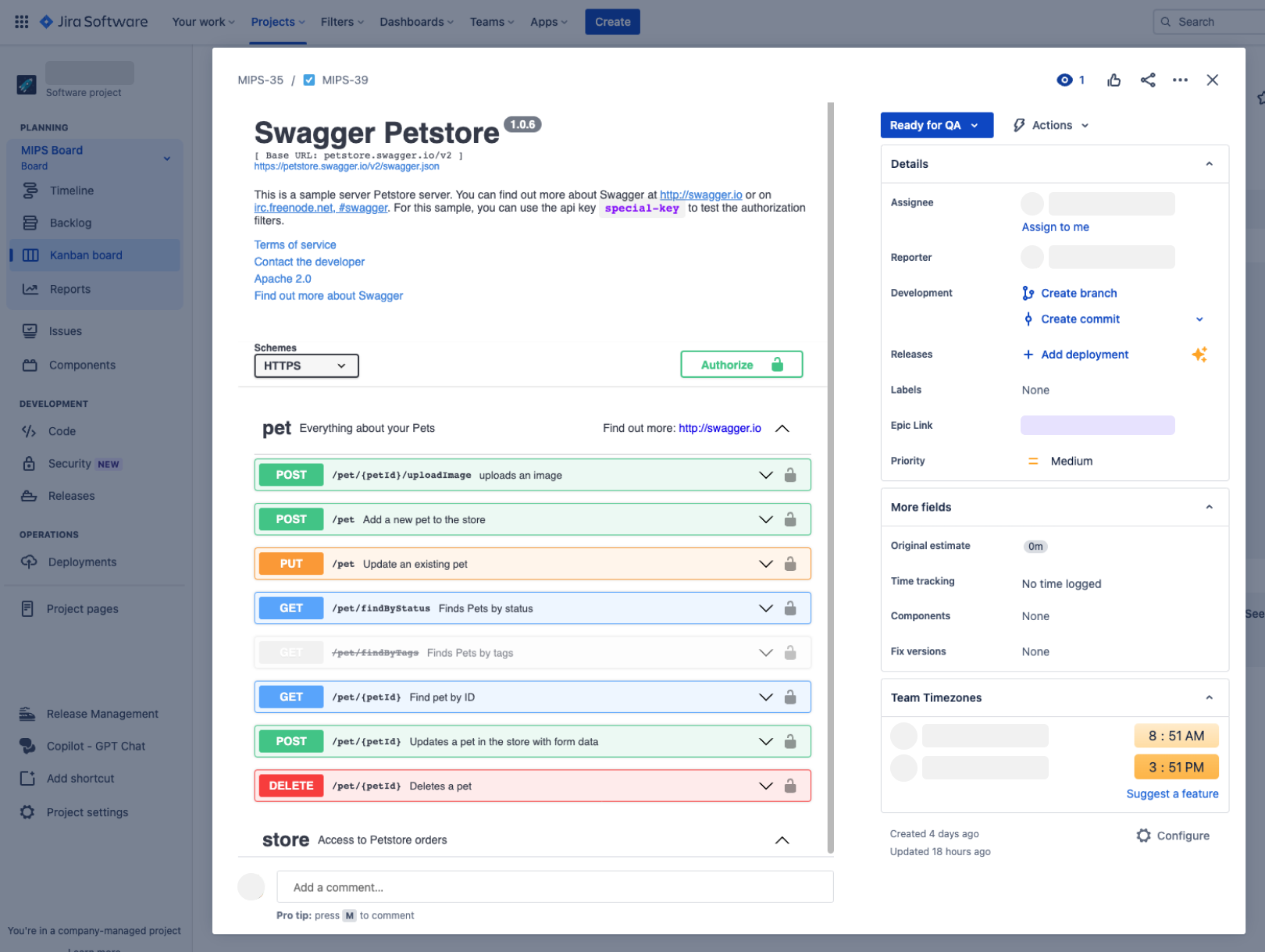
Task: Open the MIPS-35 breadcrumb link
Action: (x=261, y=80)
